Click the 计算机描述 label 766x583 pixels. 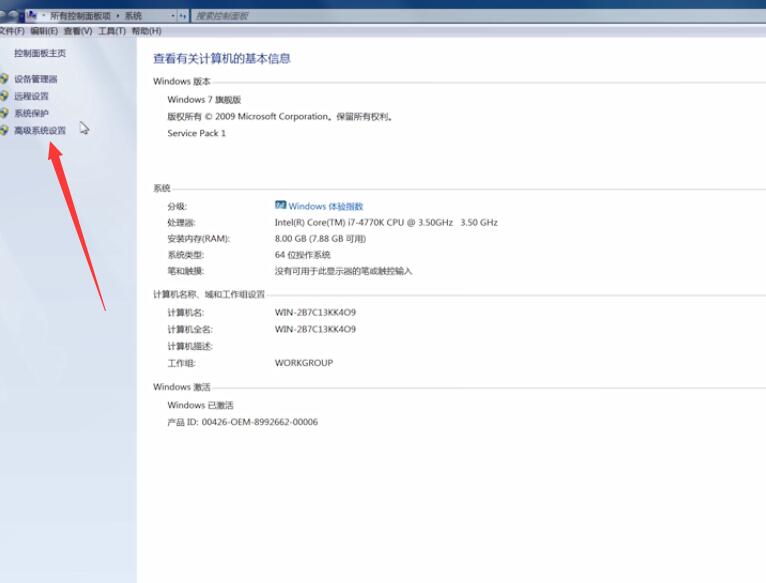coord(190,346)
